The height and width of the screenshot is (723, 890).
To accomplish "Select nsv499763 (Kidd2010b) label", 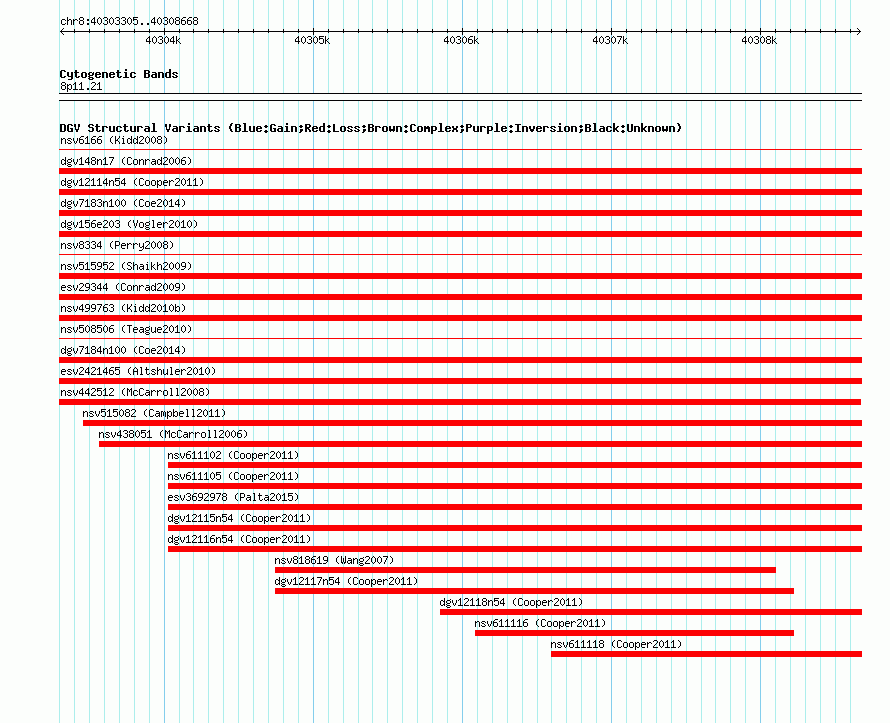I will [x=123, y=308].
